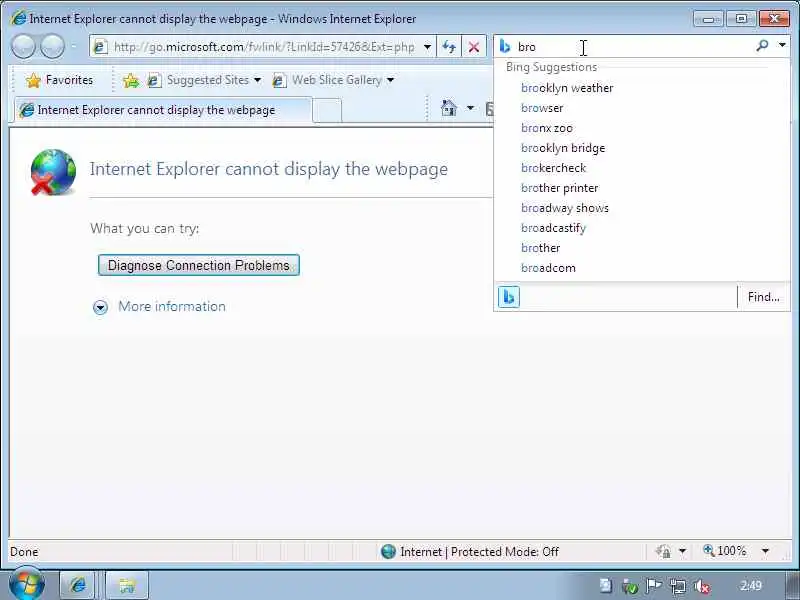The height and width of the screenshot is (600, 800).
Task: Click into the URL address field
Action: pyautogui.click(x=264, y=47)
